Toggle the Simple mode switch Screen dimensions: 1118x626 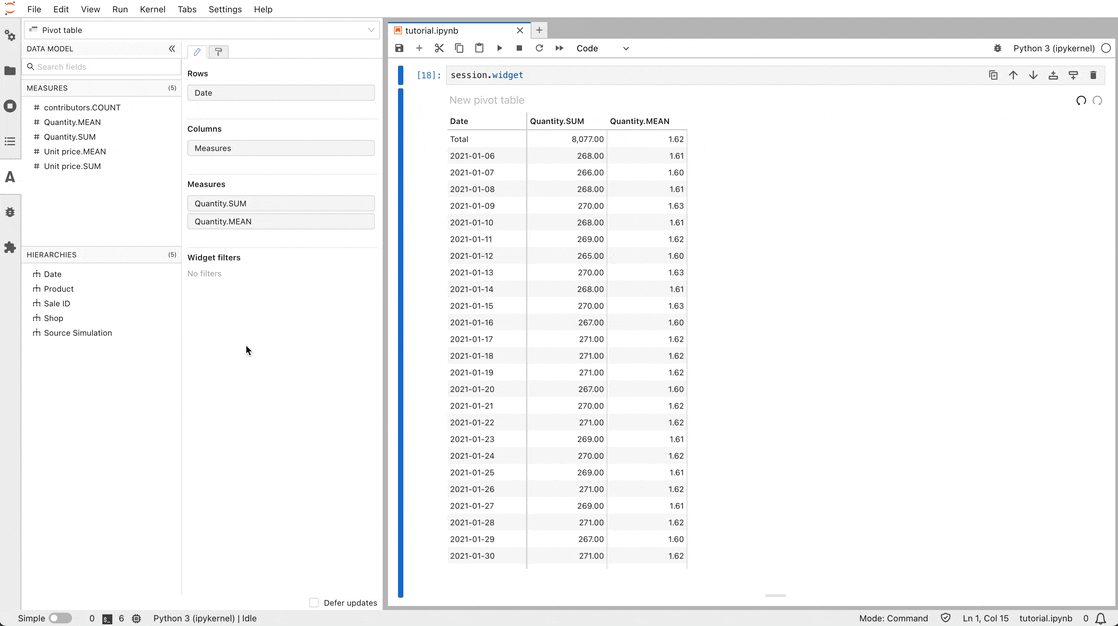[60, 618]
